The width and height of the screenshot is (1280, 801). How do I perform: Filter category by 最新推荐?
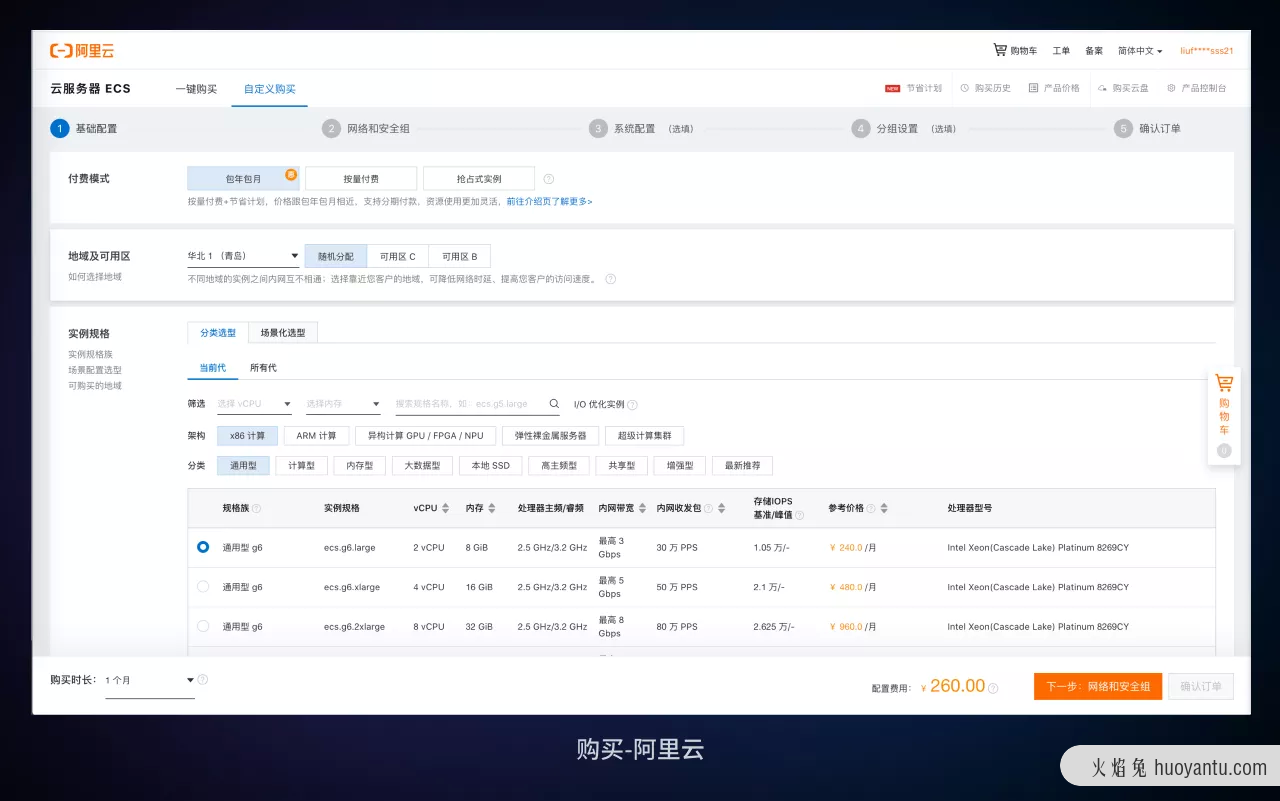[x=742, y=465]
